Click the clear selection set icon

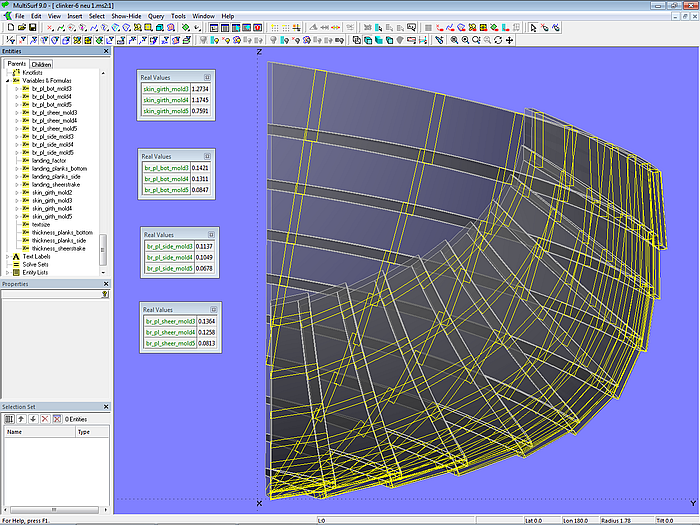[57, 418]
